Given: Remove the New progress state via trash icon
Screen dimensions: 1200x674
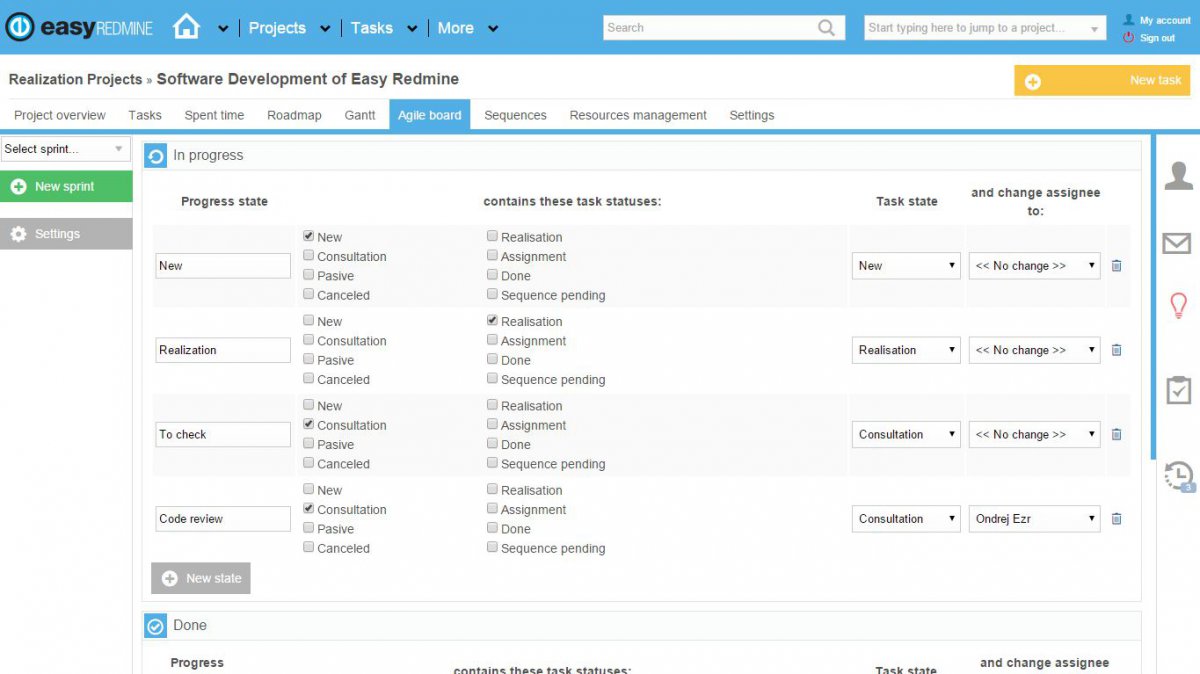Looking at the screenshot, I should (x=1116, y=265).
